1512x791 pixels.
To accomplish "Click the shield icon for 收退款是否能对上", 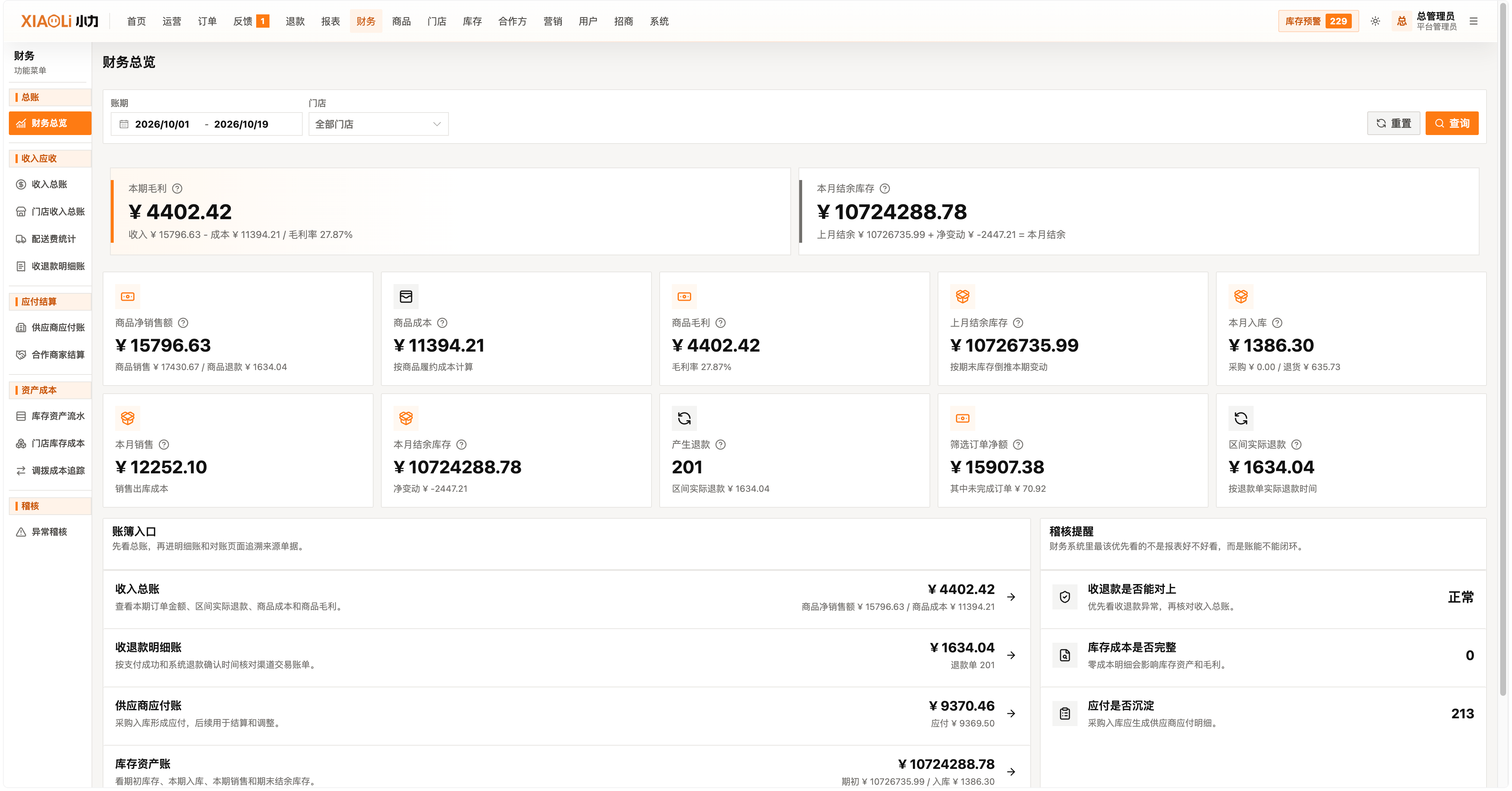I will [x=1065, y=597].
